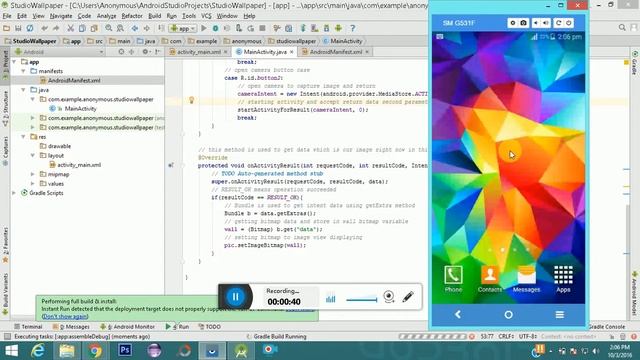Open the TODO tool window

[209, 327]
